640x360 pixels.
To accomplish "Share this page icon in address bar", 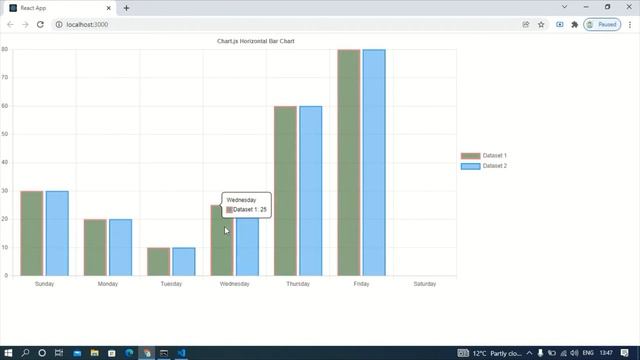I will point(526,24).
